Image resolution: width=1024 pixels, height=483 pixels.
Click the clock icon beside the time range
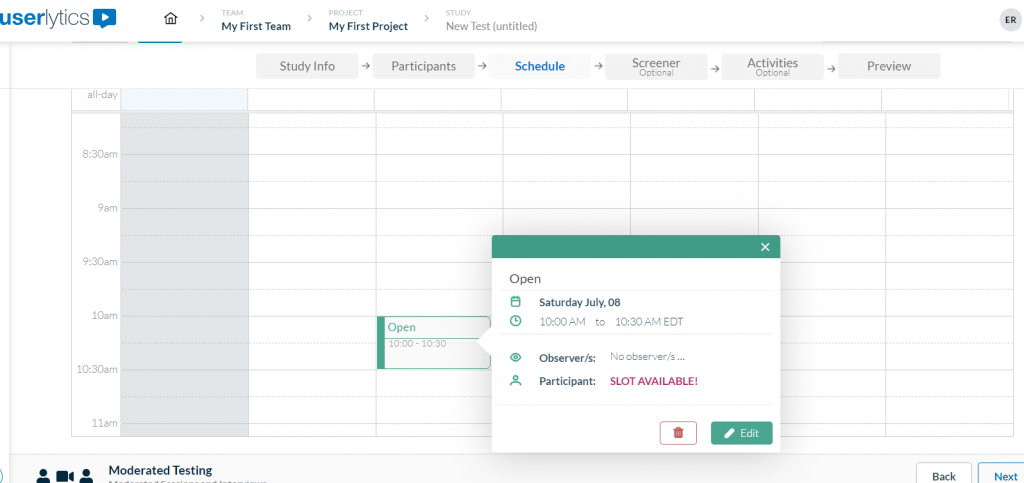pyautogui.click(x=516, y=321)
